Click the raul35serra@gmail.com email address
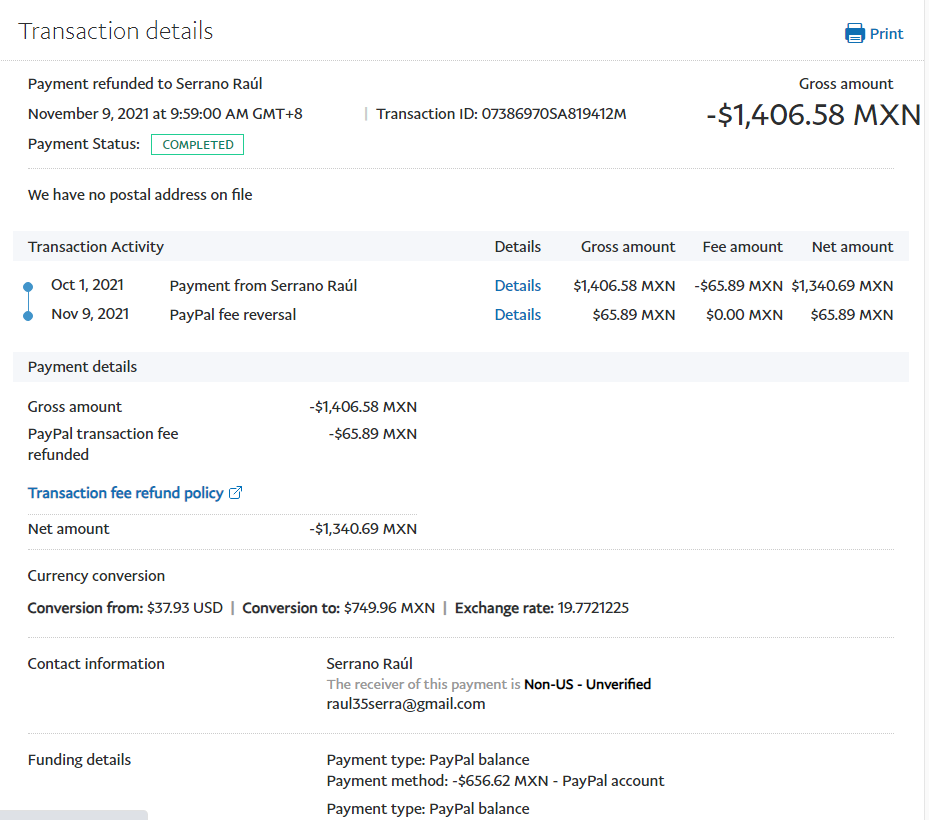Screen dimensions: 929x820 tap(406, 704)
